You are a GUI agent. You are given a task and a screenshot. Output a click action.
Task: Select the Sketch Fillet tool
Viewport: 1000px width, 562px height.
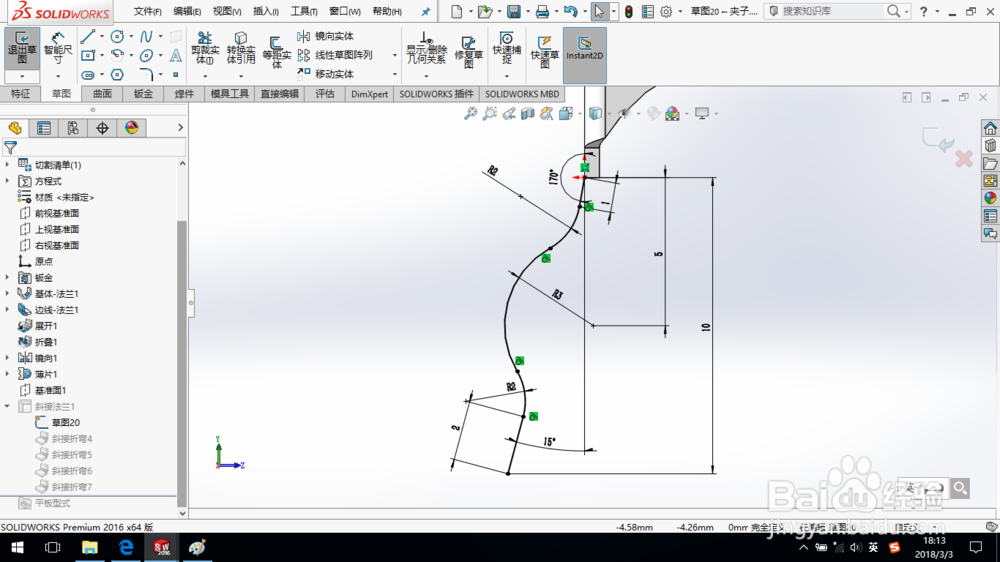pos(146,75)
